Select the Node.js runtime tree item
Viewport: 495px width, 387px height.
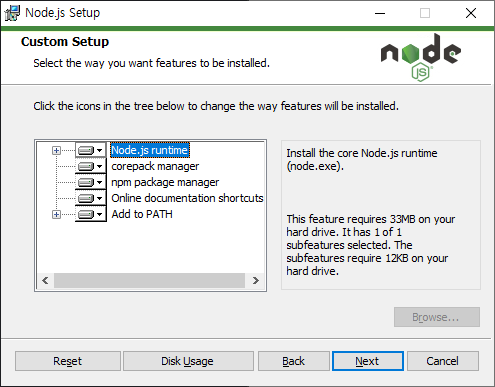150,150
